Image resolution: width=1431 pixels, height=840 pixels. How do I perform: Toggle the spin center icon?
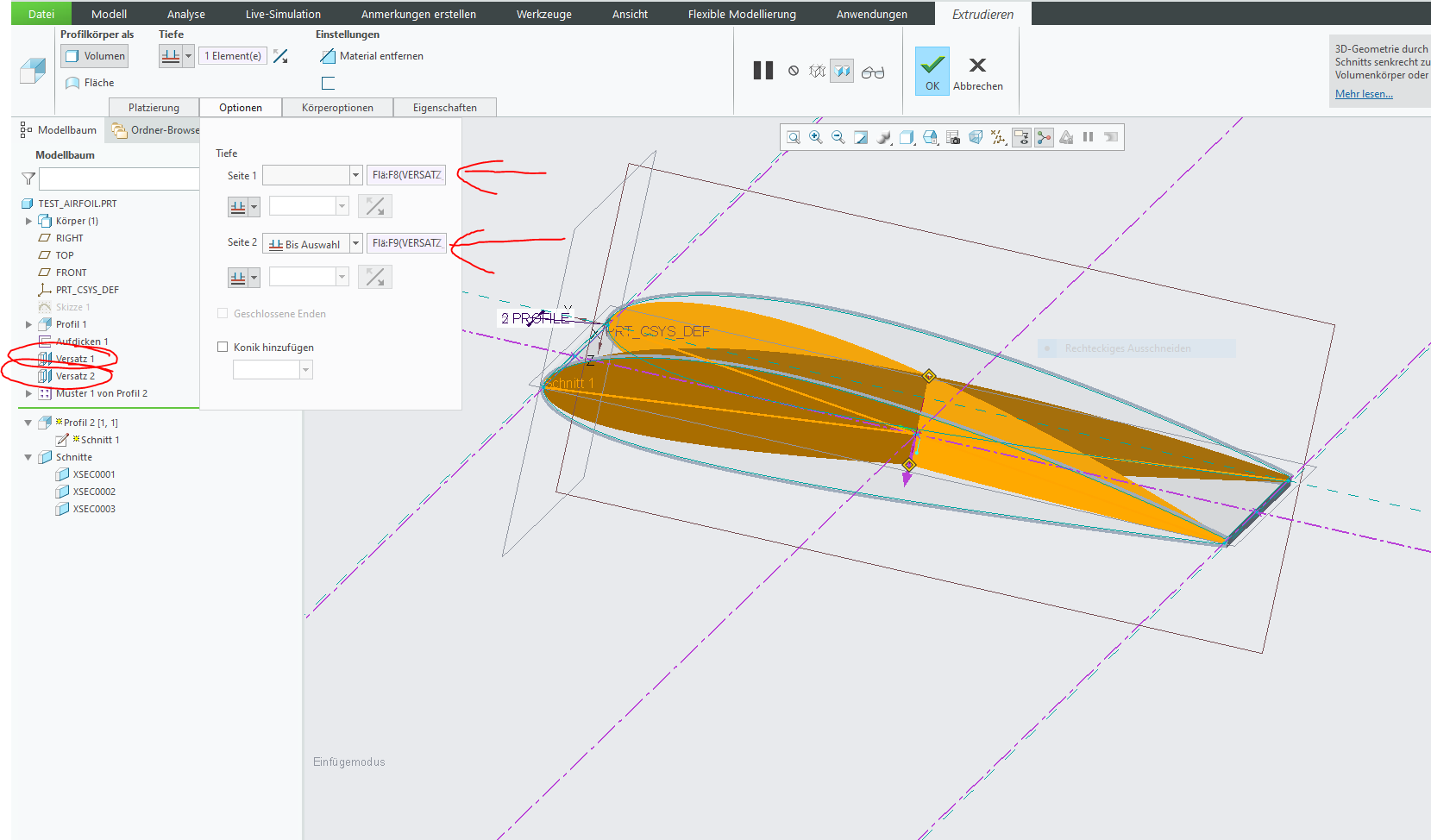[x=1044, y=137]
